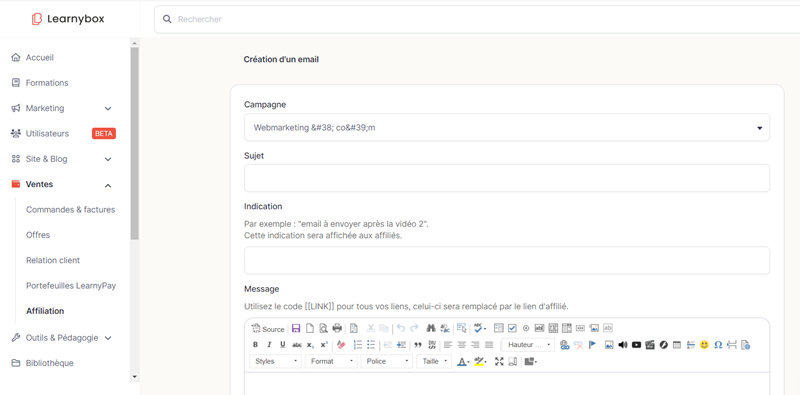Screen dimensions: 800x395
Task: Click the Redo arrow icon
Action: (x=414, y=328)
